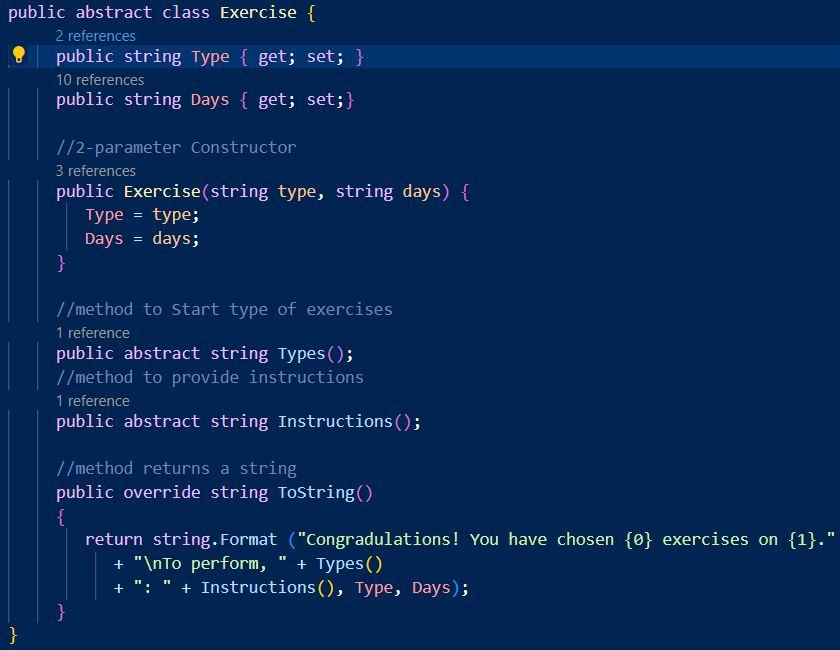This screenshot has height=650, width=840.
Task: Click the assignment line 'Type = type;'
Action: click(x=142, y=215)
